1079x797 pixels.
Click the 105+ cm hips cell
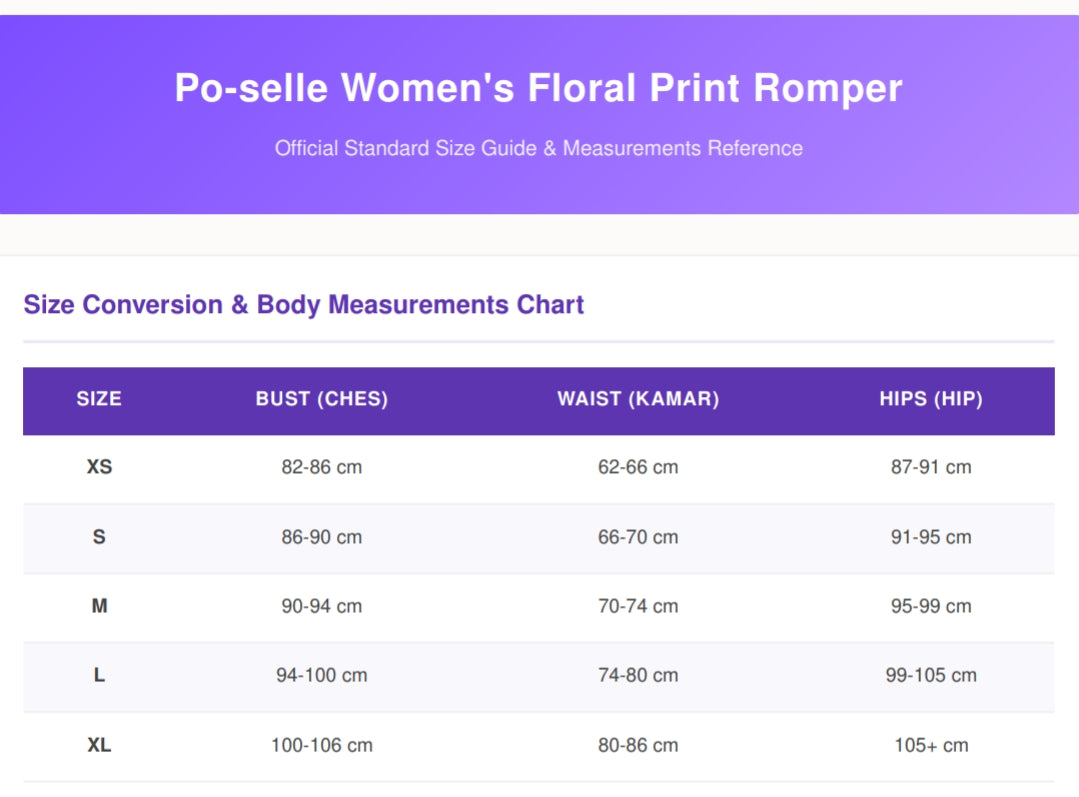coord(931,745)
